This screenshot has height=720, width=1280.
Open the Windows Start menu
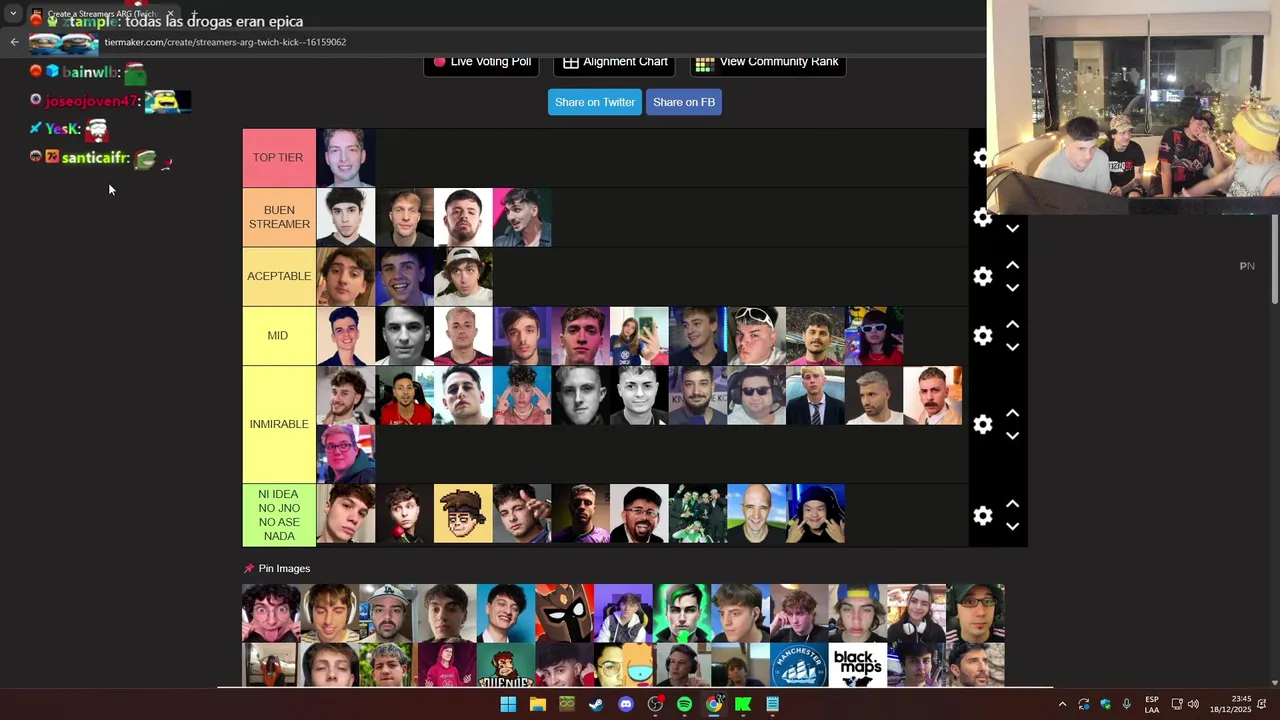click(x=508, y=704)
